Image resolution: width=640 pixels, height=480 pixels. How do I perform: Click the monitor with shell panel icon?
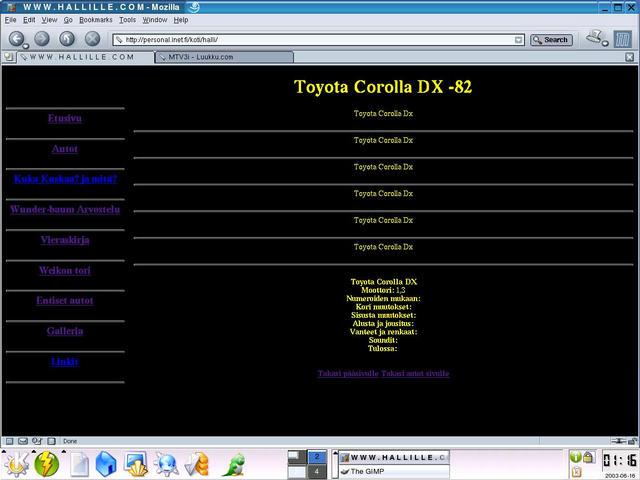coord(136,465)
